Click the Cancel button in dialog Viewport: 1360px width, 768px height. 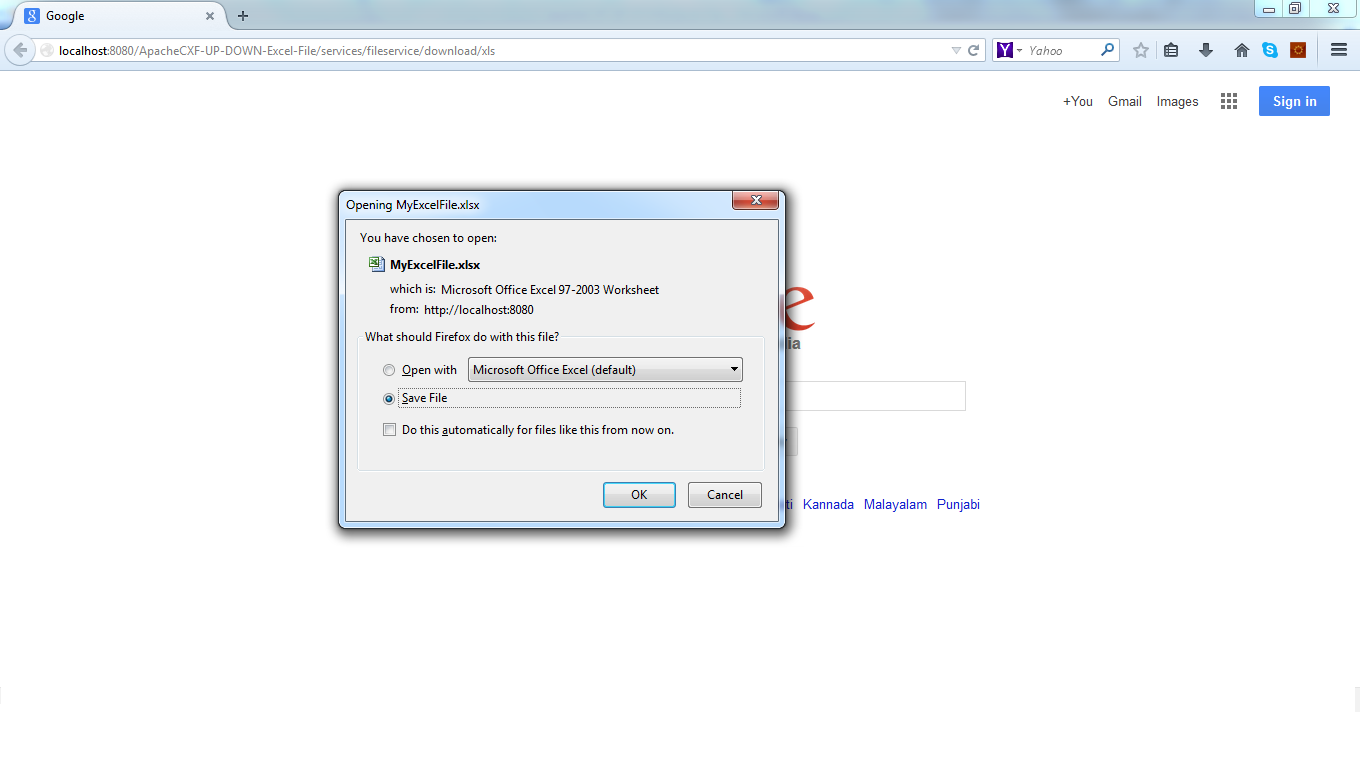pos(725,495)
